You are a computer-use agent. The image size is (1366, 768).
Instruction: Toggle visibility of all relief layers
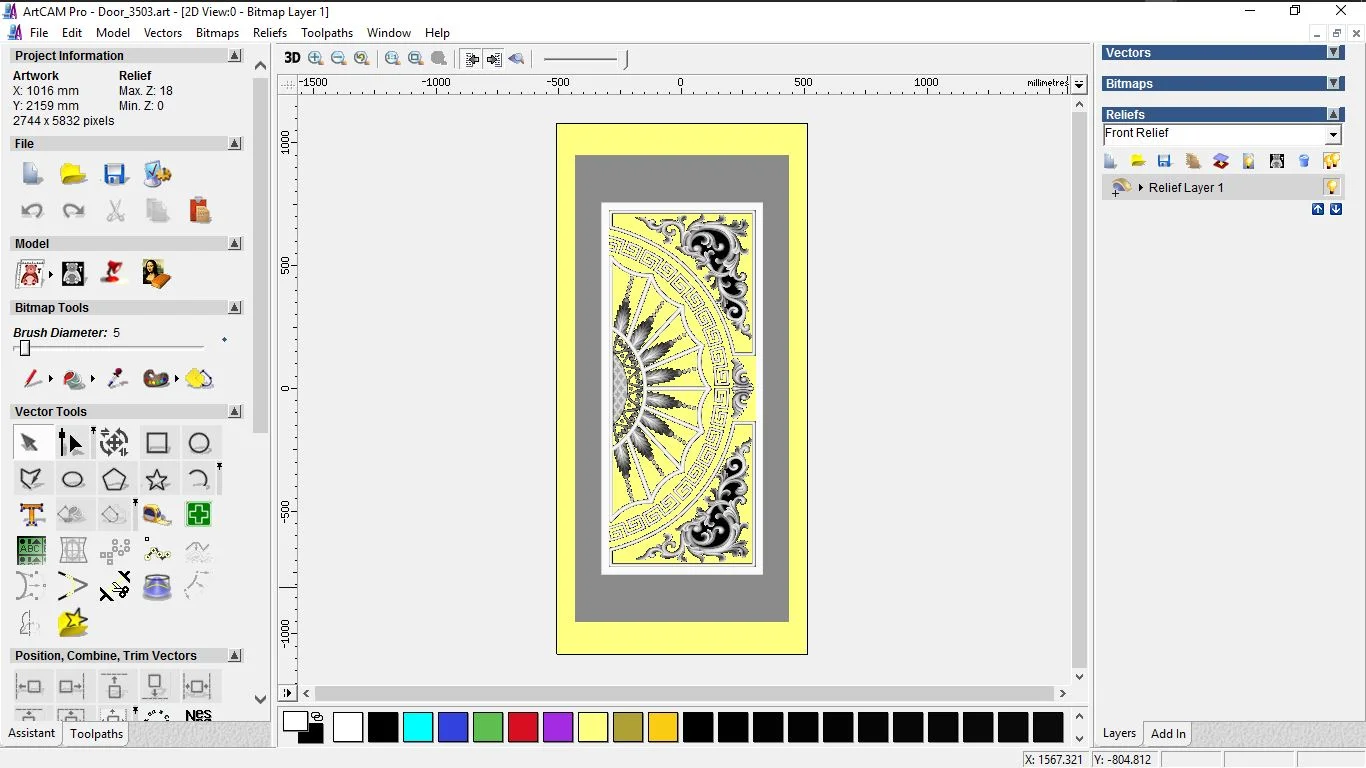click(1334, 161)
